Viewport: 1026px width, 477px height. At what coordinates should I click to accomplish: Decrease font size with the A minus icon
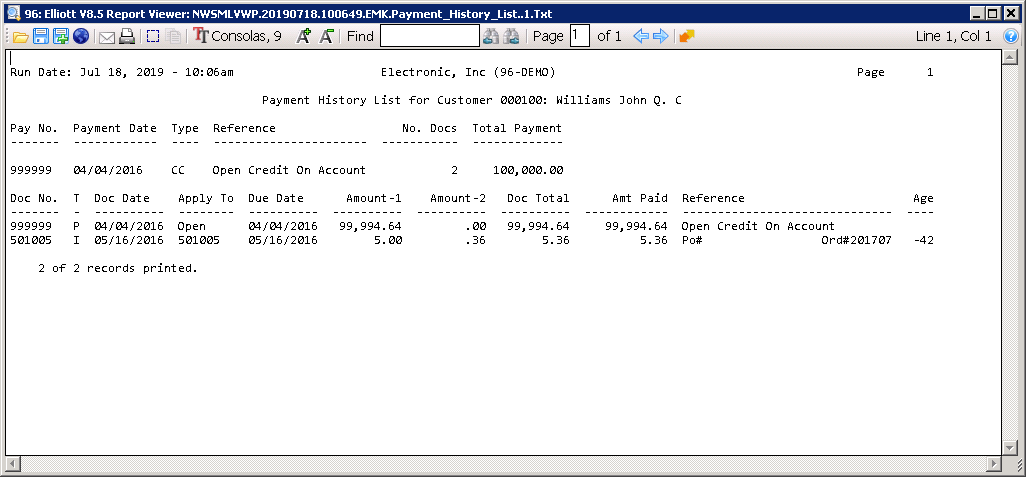[327, 37]
